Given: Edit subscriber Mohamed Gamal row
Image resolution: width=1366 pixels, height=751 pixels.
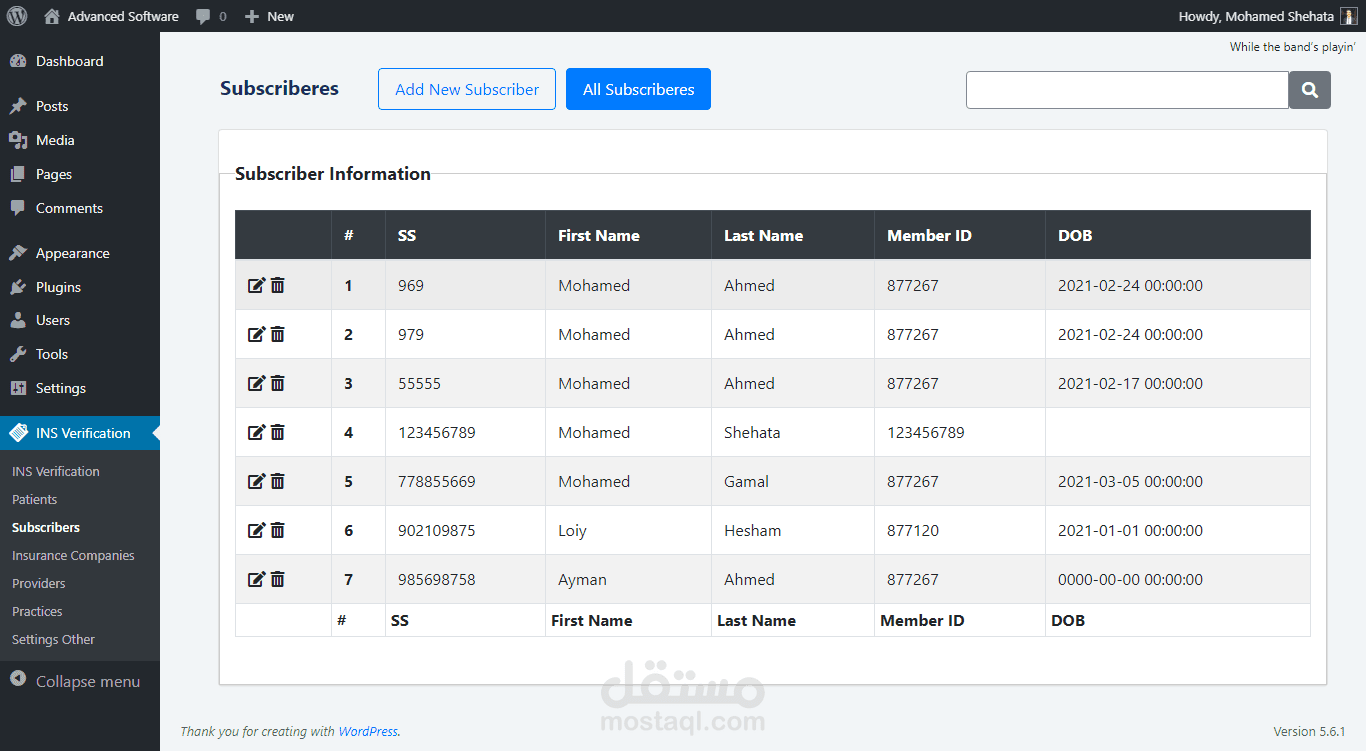Looking at the screenshot, I should 256,481.
